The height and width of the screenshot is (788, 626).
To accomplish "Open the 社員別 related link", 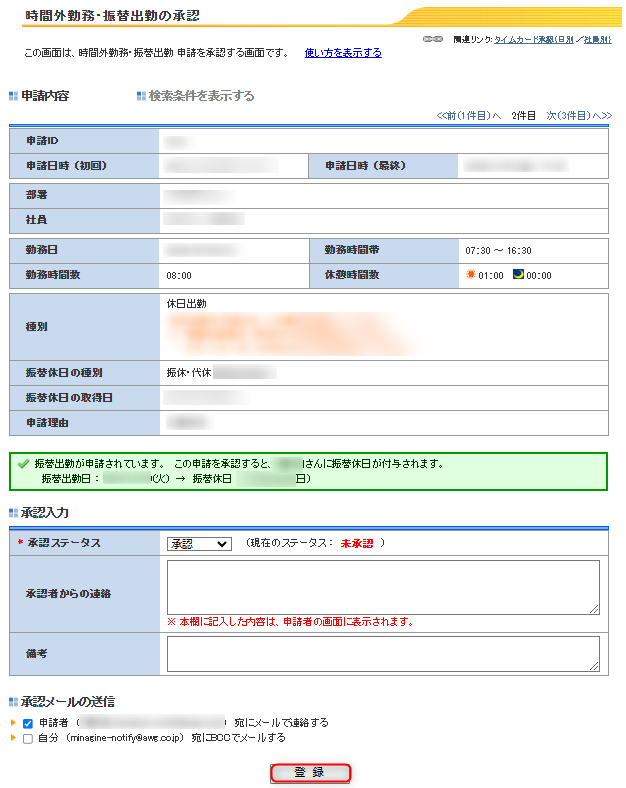I will pos(597,39).
